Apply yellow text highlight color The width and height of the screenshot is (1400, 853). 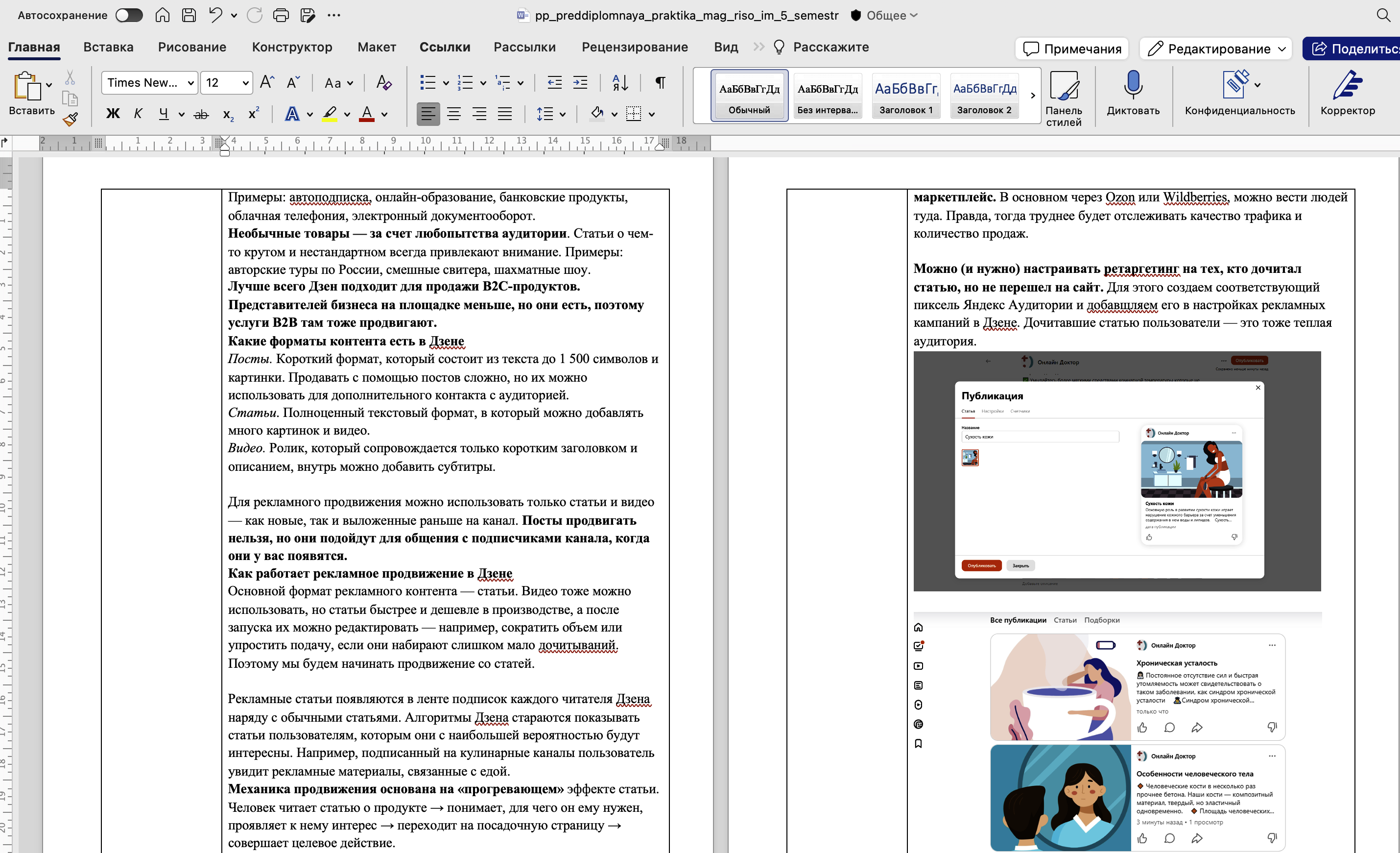click(330, 114)
